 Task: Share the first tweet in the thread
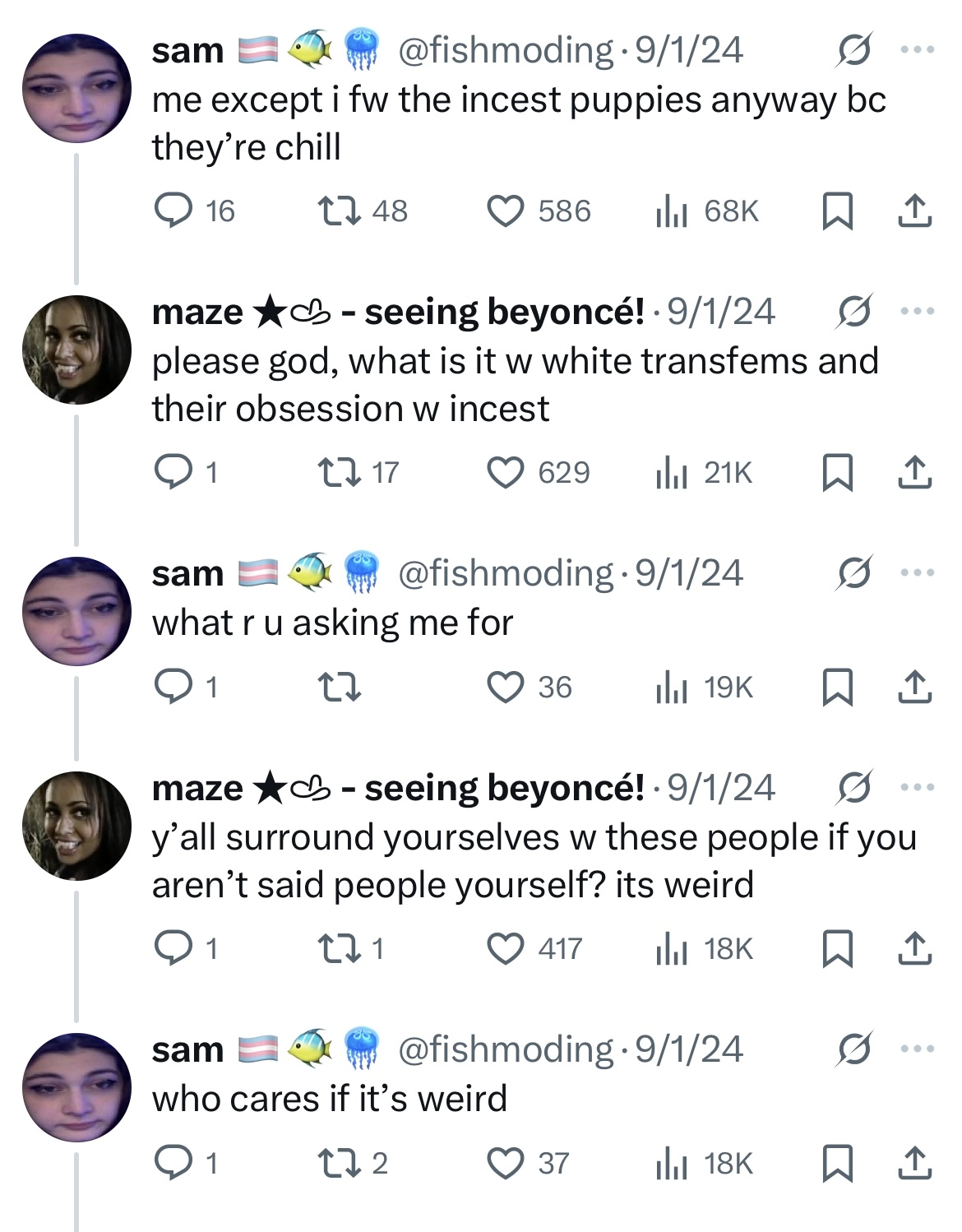(x=914, y=211)
